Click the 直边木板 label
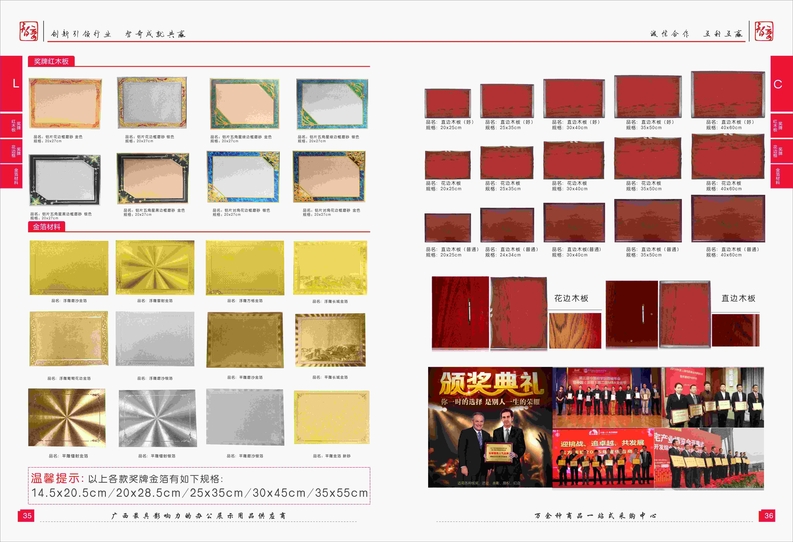This screenshot has height=542, width=793. tap(740, 298)
